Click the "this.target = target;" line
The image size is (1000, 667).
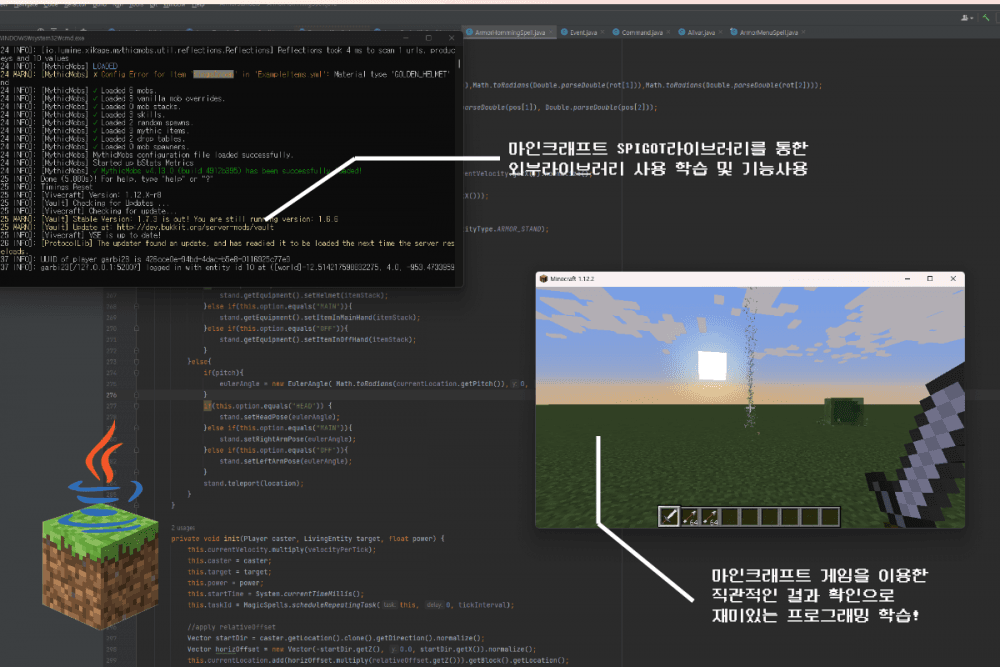tap(229, 572)
